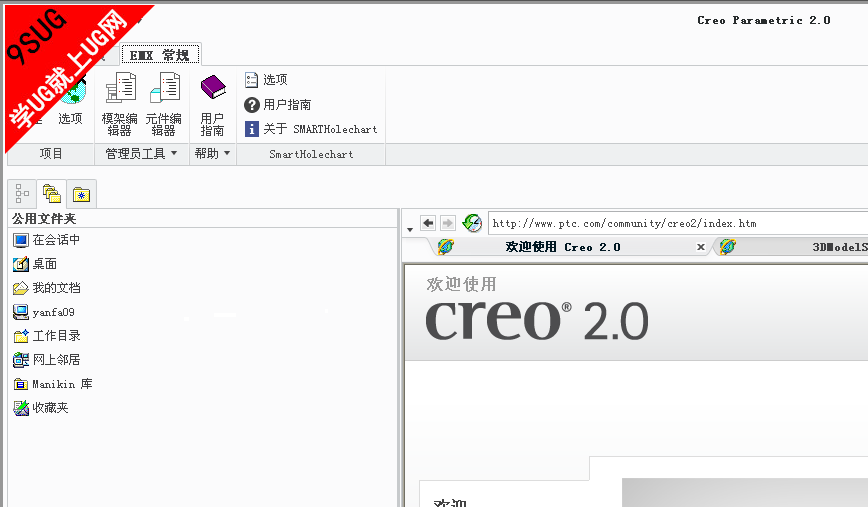Viewport: 868px width, 507px height.
Task: Click the browser URL address field
Action: click(678, 223)
